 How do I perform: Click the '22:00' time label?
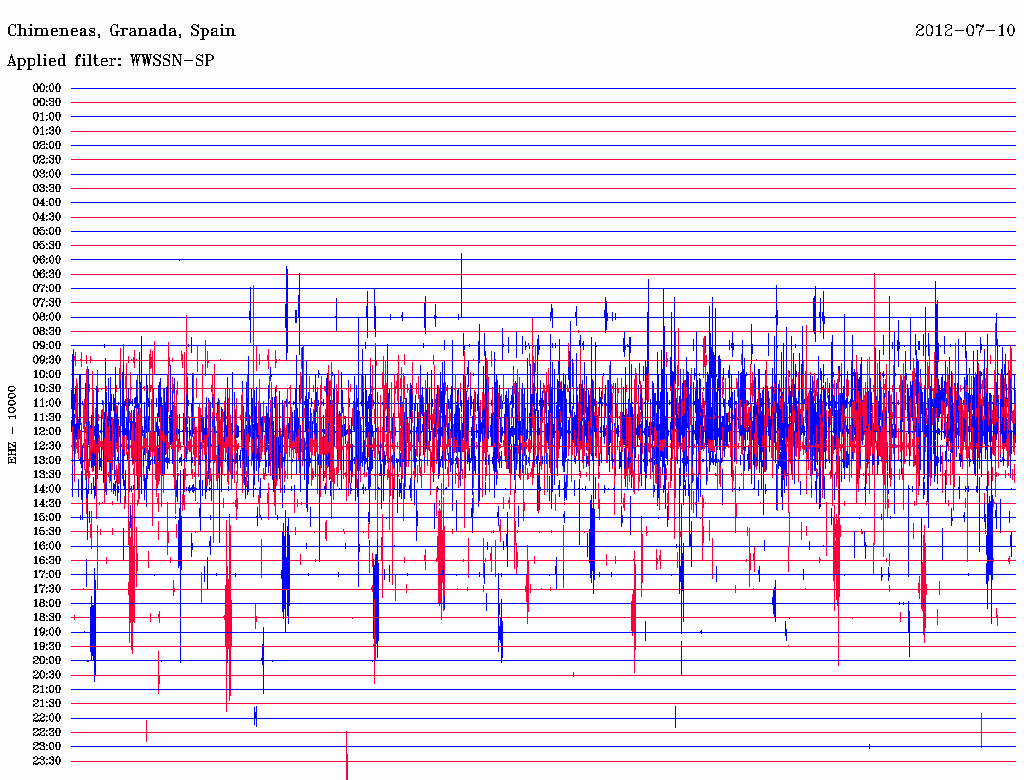pos(46,718)
